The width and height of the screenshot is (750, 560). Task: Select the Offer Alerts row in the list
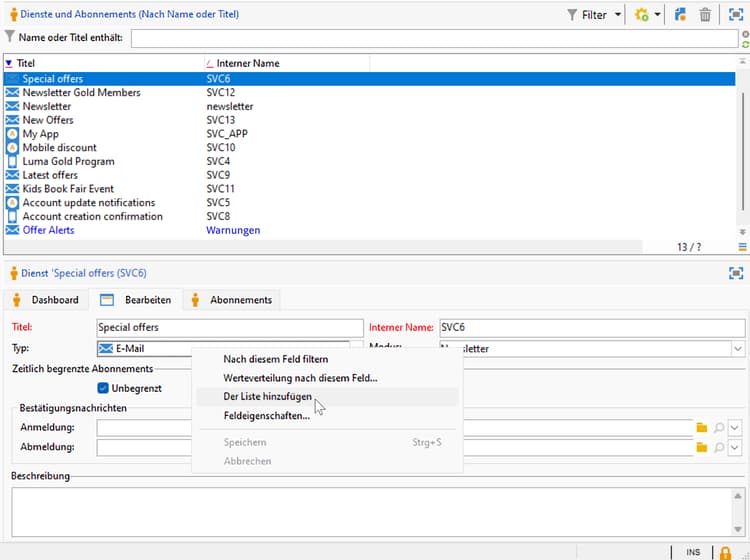click(x=48, y=230)
